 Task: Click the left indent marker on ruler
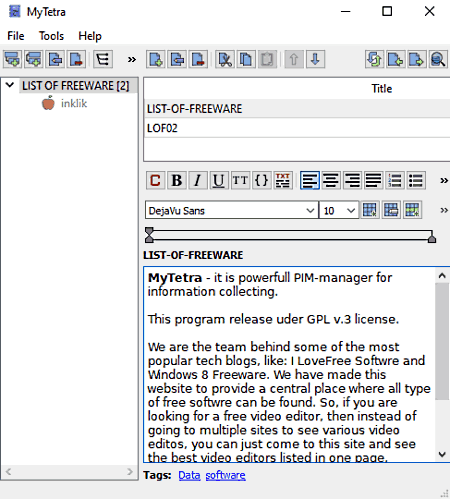click(149, 235)
